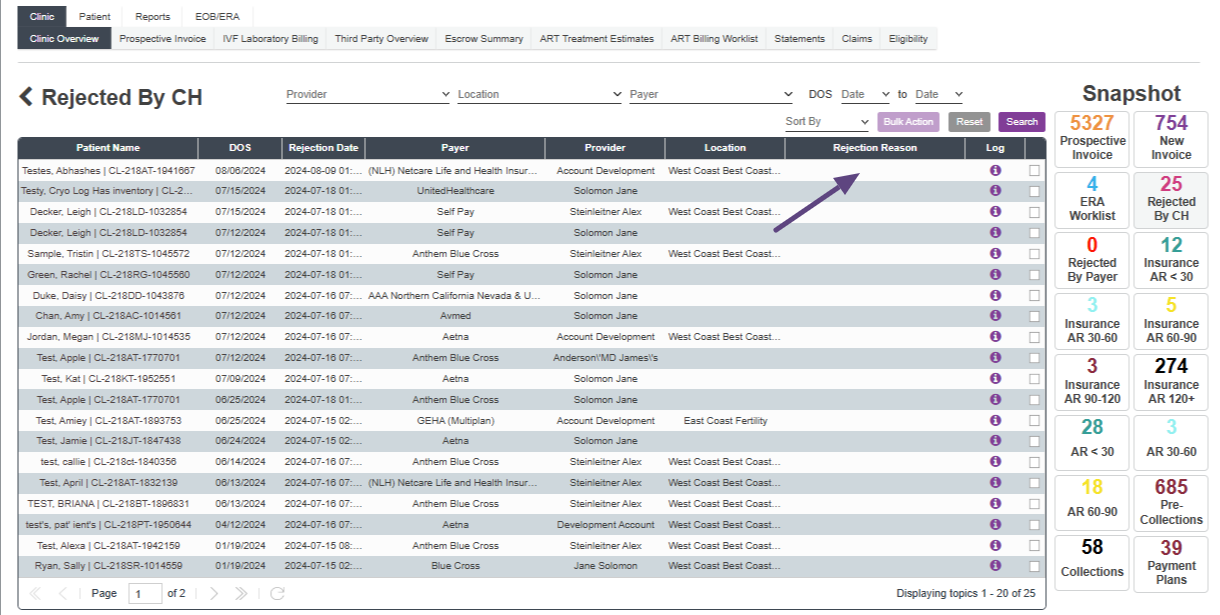Open log info icon for Testes, Abhashes row
The width and height of the screenshot is (1220, 615).
995,171
